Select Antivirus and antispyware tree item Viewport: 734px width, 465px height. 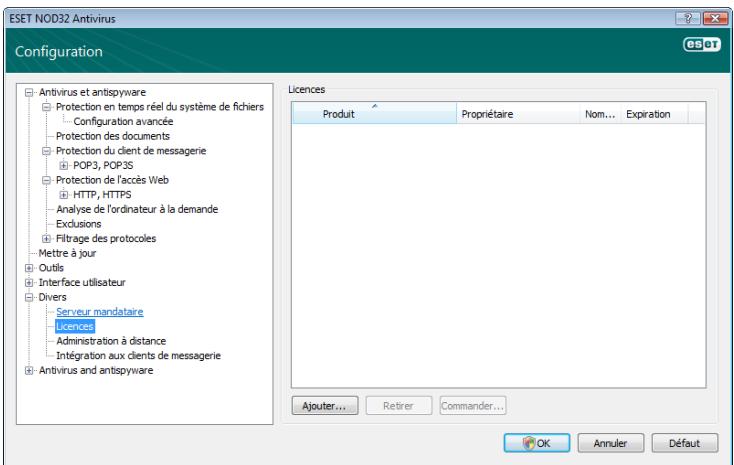click(x=96, y=370)
